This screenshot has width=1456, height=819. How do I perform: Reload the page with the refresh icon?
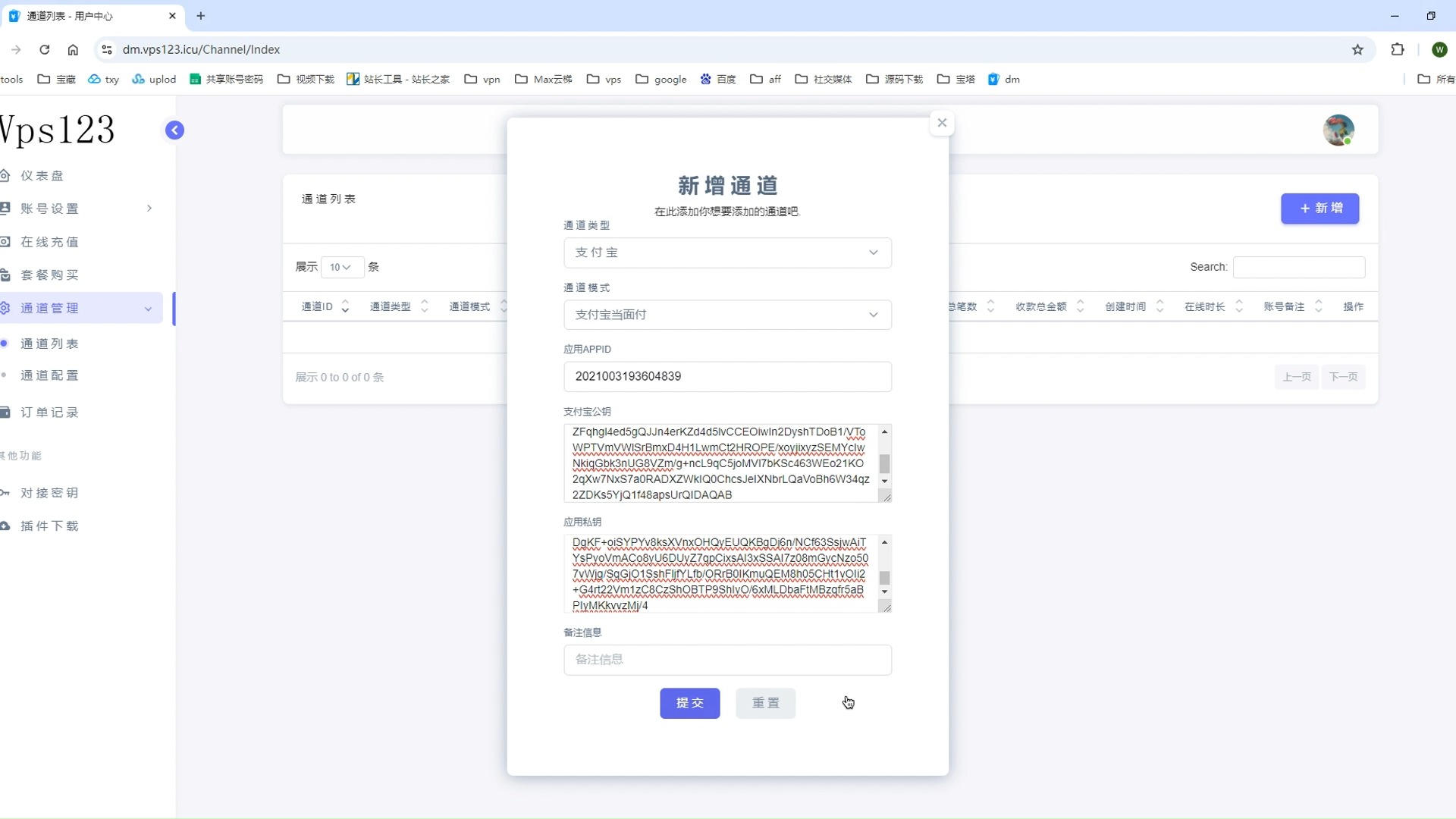coord(45,49)
